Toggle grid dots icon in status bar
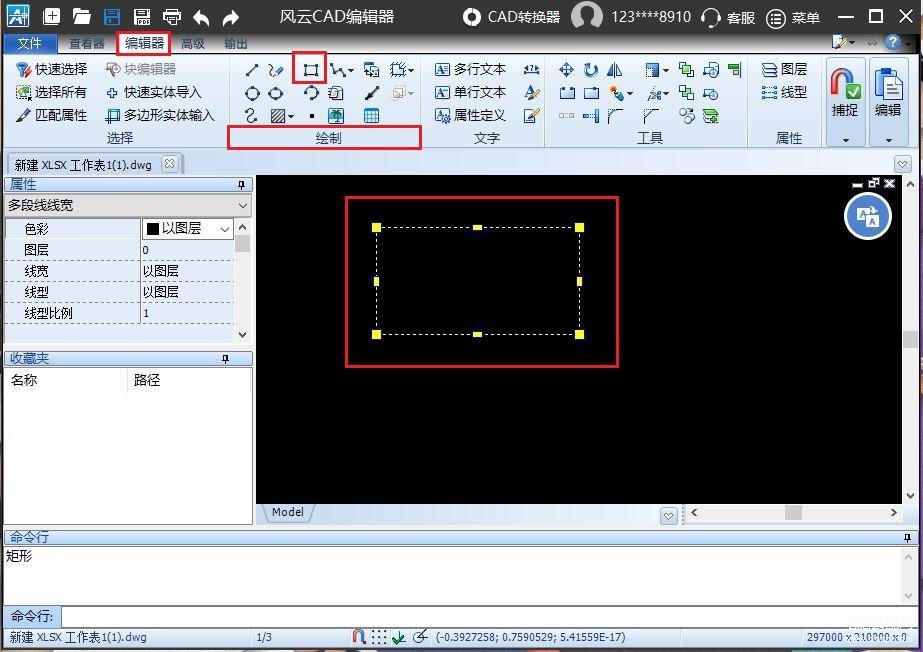Screen dimensions: 923x652 pyautogui.click(x=379, y=637)
